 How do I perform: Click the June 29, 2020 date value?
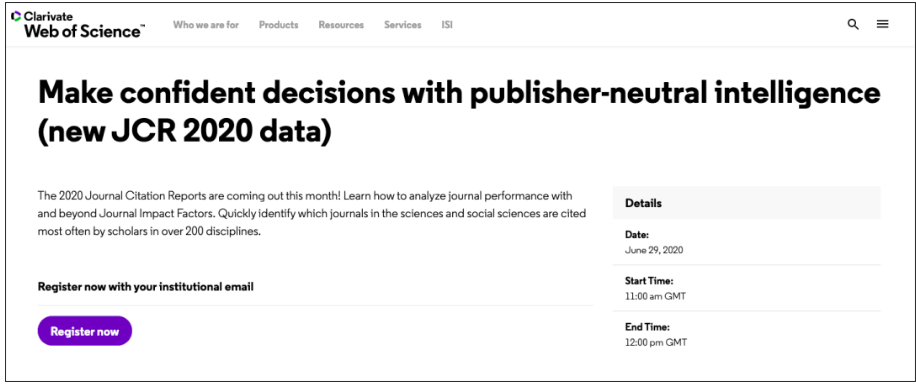[x=654, y=250]
